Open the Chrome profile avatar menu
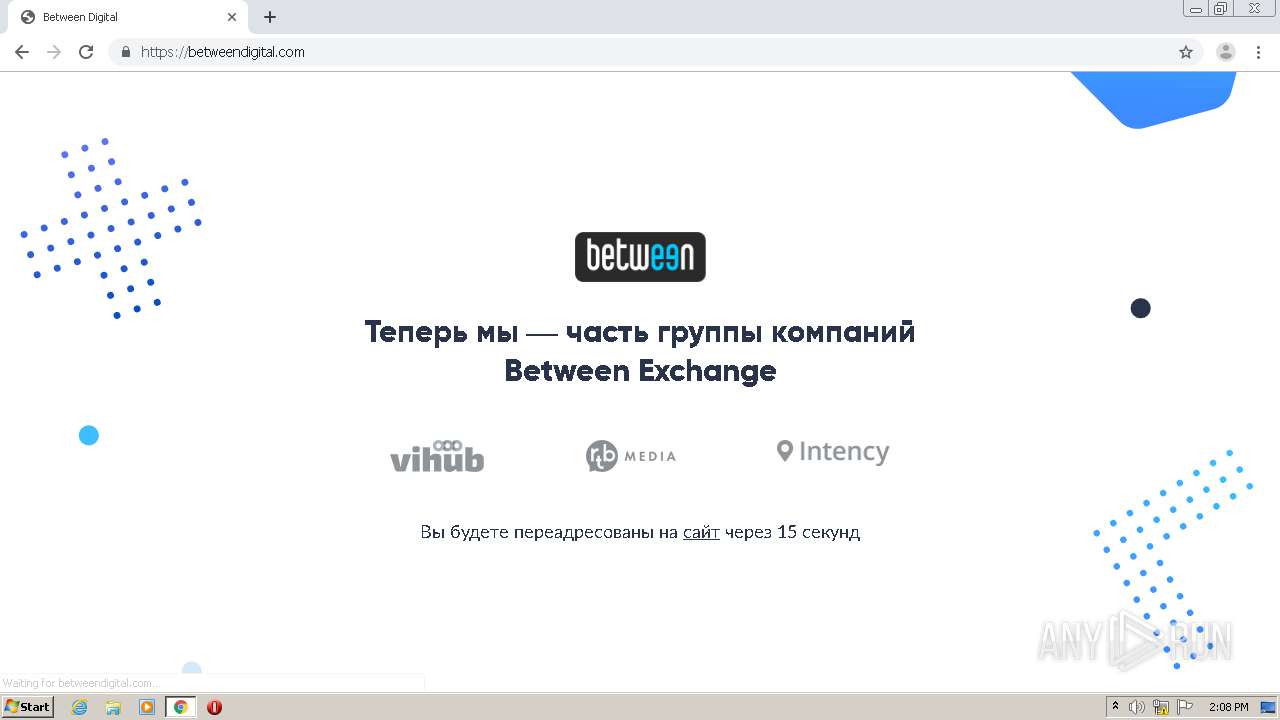This screenshot has width=1280, height=720. click(x=1226, y=52)
